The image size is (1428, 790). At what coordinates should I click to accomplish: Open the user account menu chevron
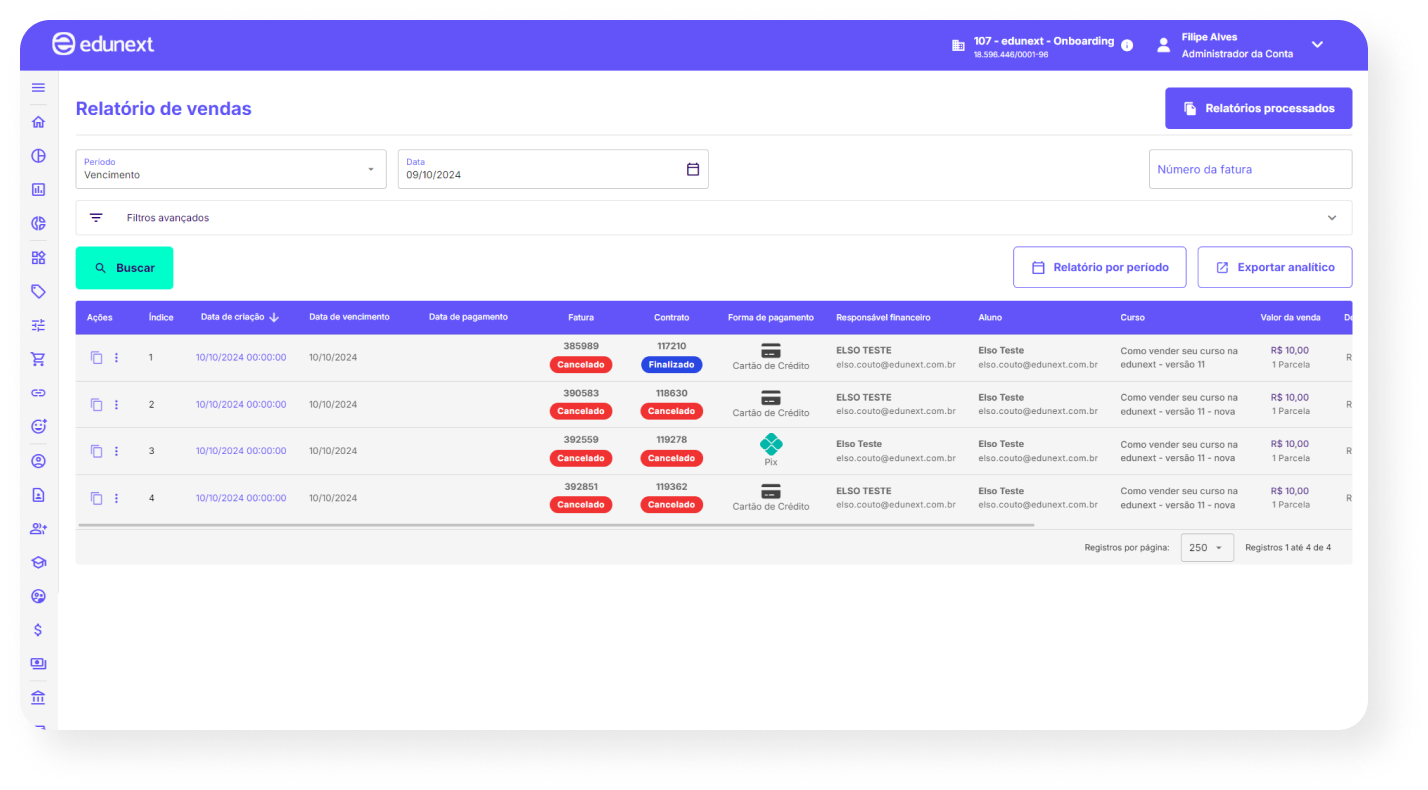1317,44
